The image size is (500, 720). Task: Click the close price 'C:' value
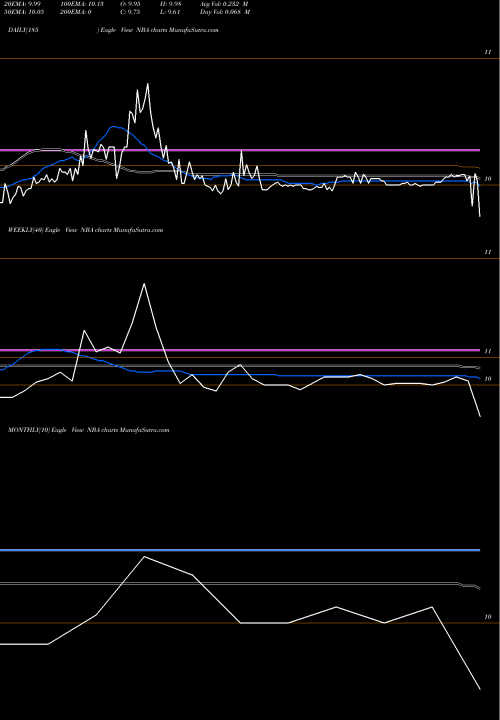(x=130, y=12)
